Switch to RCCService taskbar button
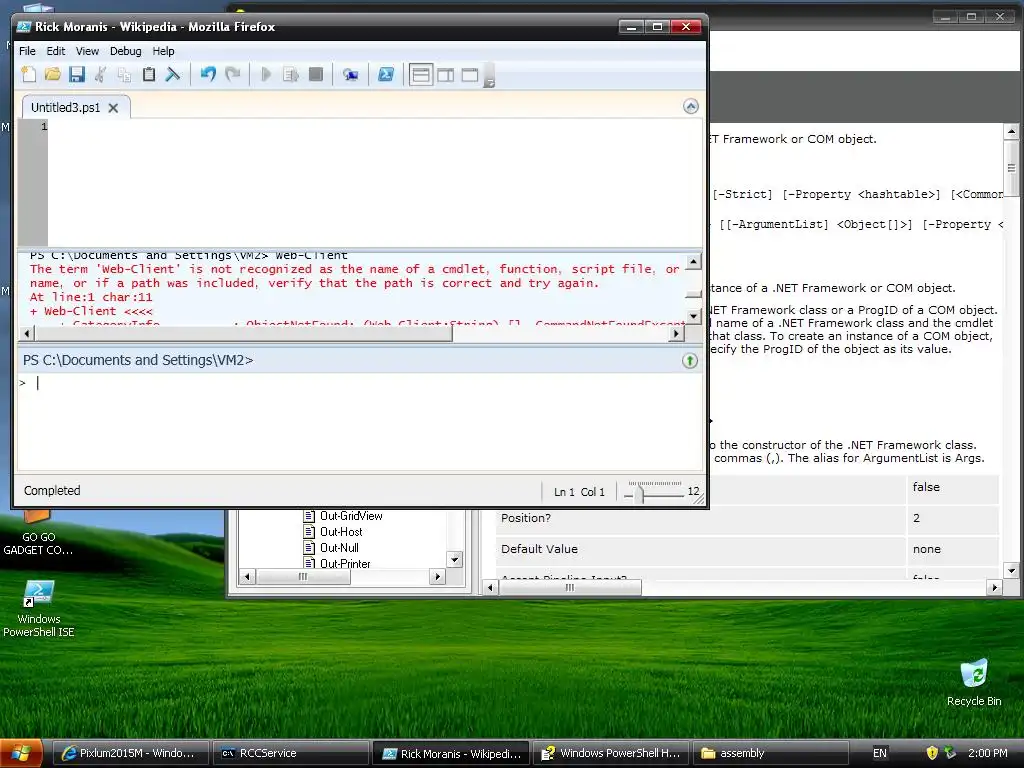 291,753
